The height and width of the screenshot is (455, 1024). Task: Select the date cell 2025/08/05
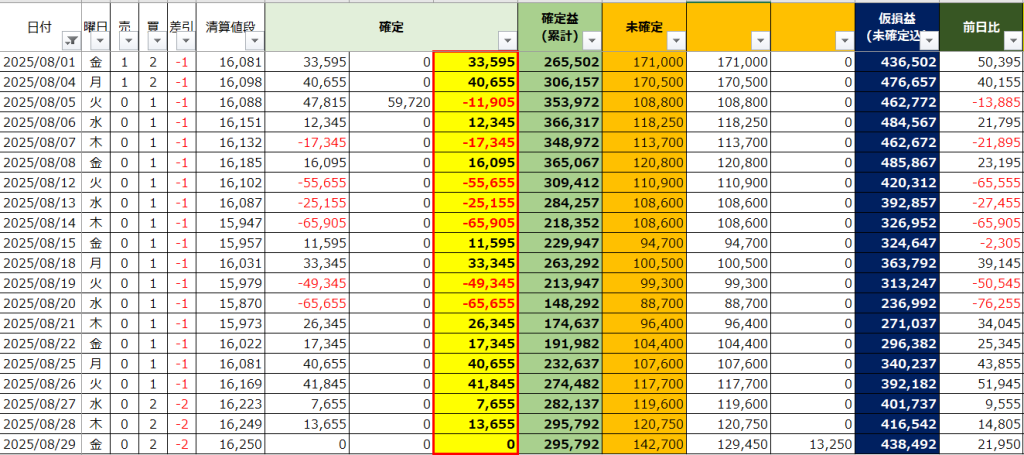(40, 103)
